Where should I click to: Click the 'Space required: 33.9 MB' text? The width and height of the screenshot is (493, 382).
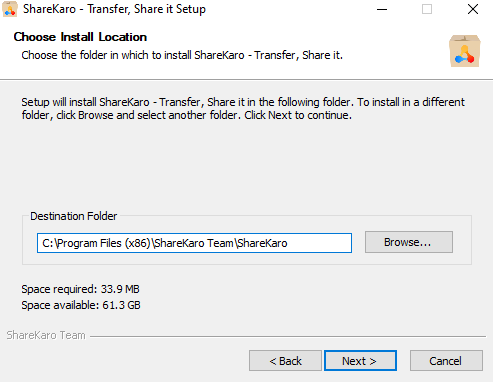point(80,289)
